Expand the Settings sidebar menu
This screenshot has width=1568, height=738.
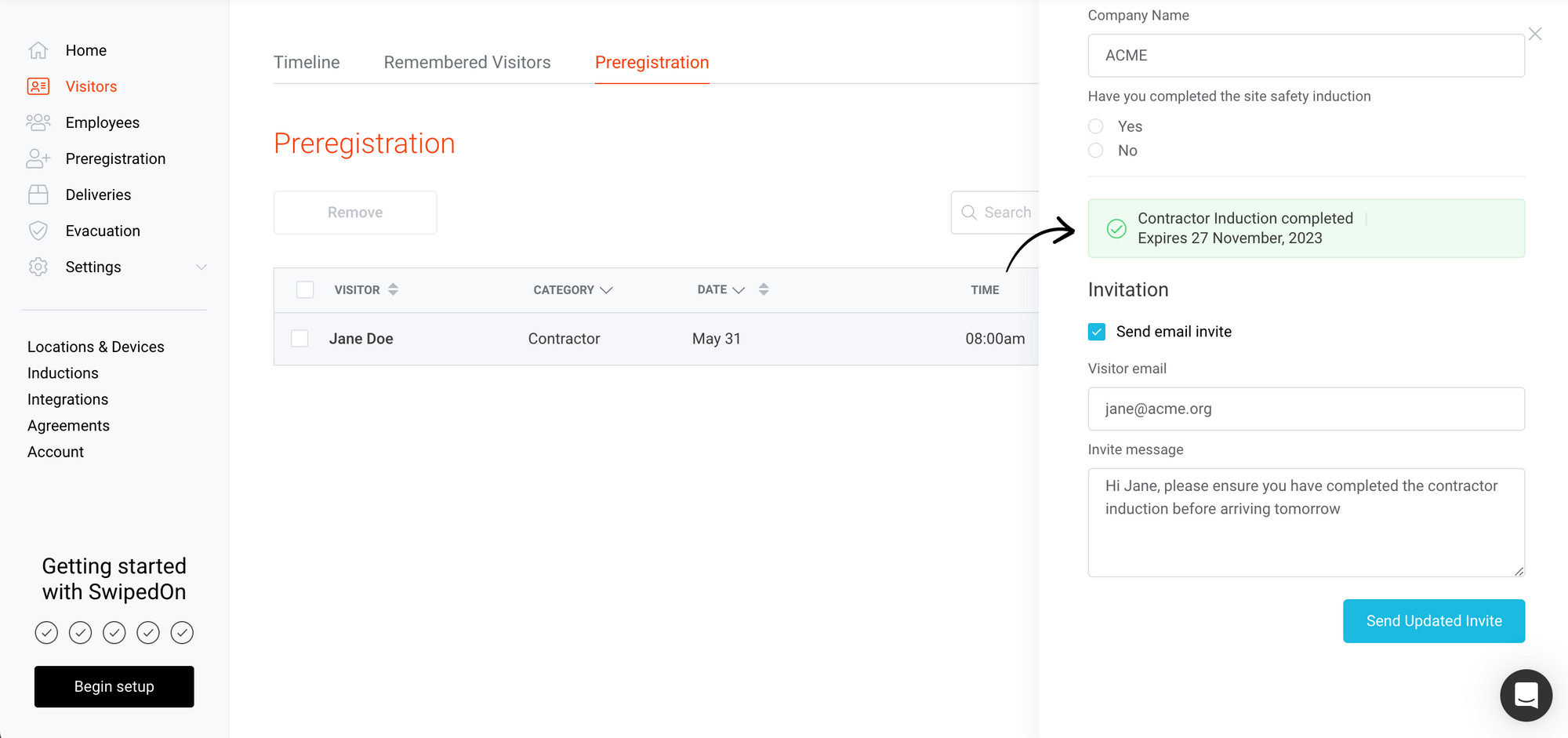click(202, 267)
